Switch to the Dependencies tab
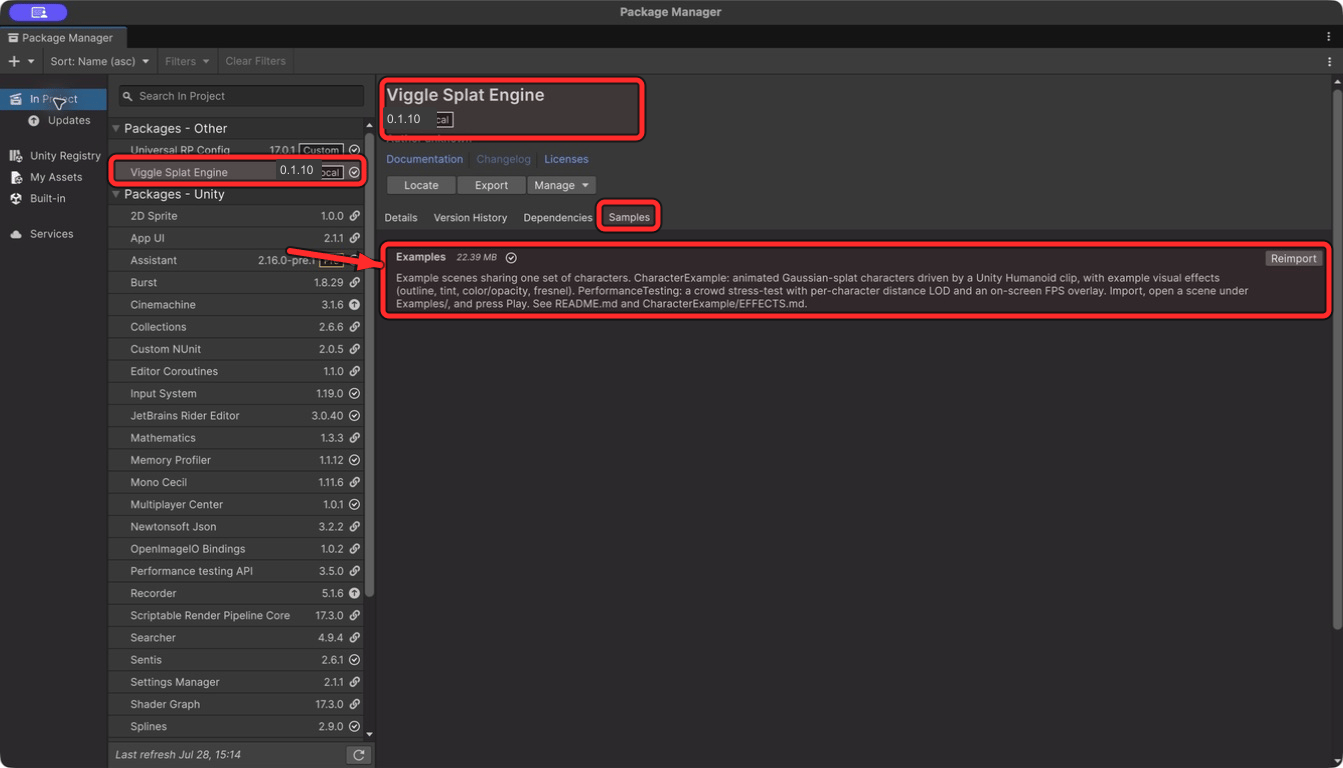This screenshot has height=768, width=1343. 558,217
